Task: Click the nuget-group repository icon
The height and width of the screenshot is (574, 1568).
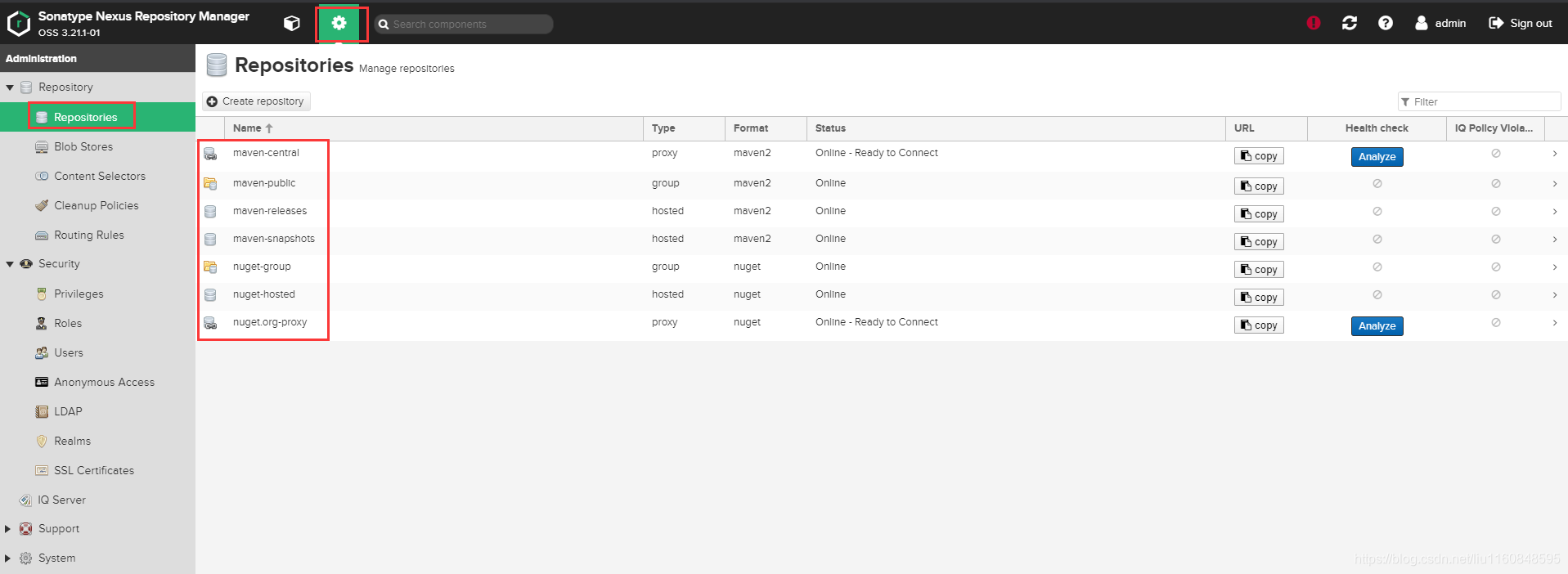Action: click(x=210, y=267)
